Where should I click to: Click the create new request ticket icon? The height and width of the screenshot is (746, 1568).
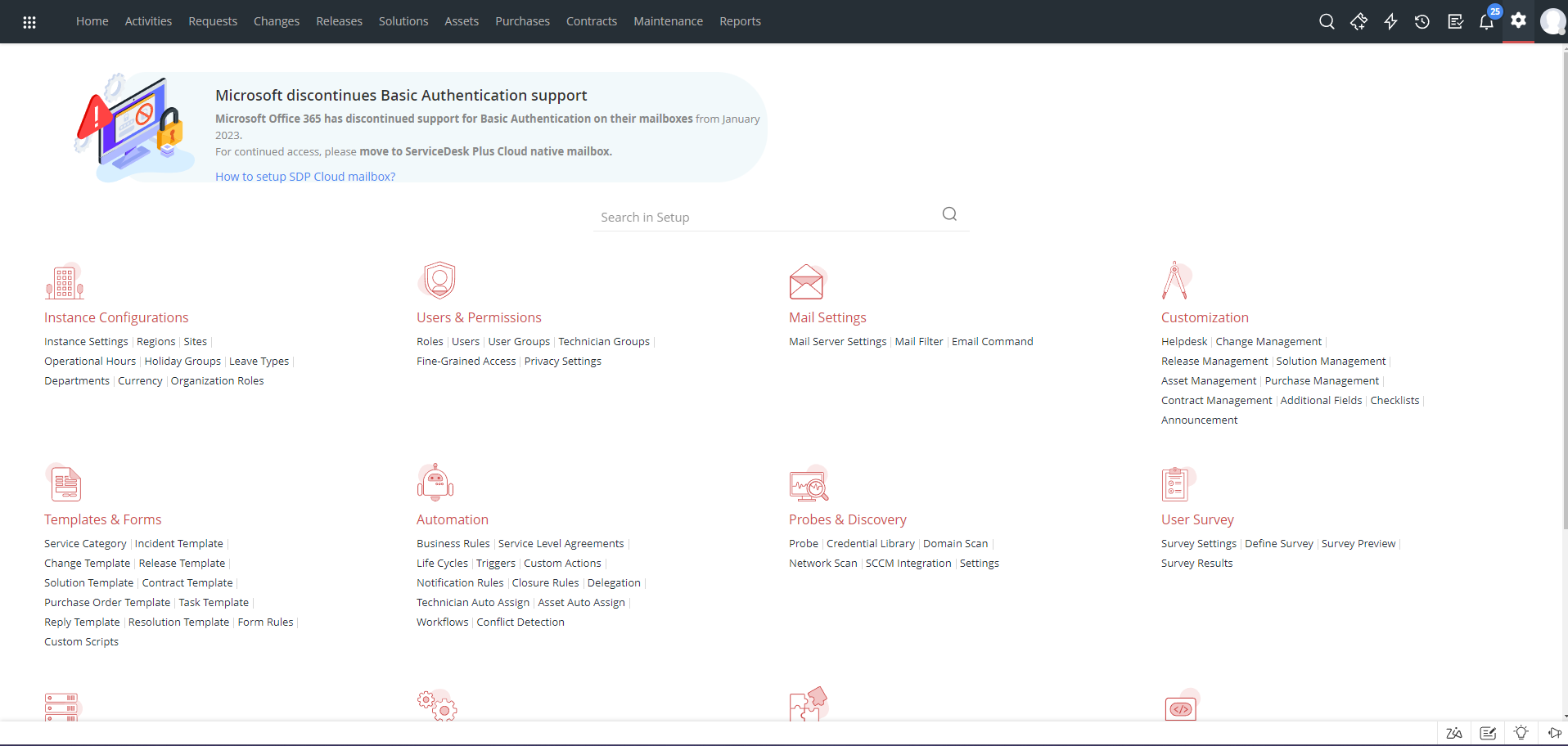point(1358,21)
